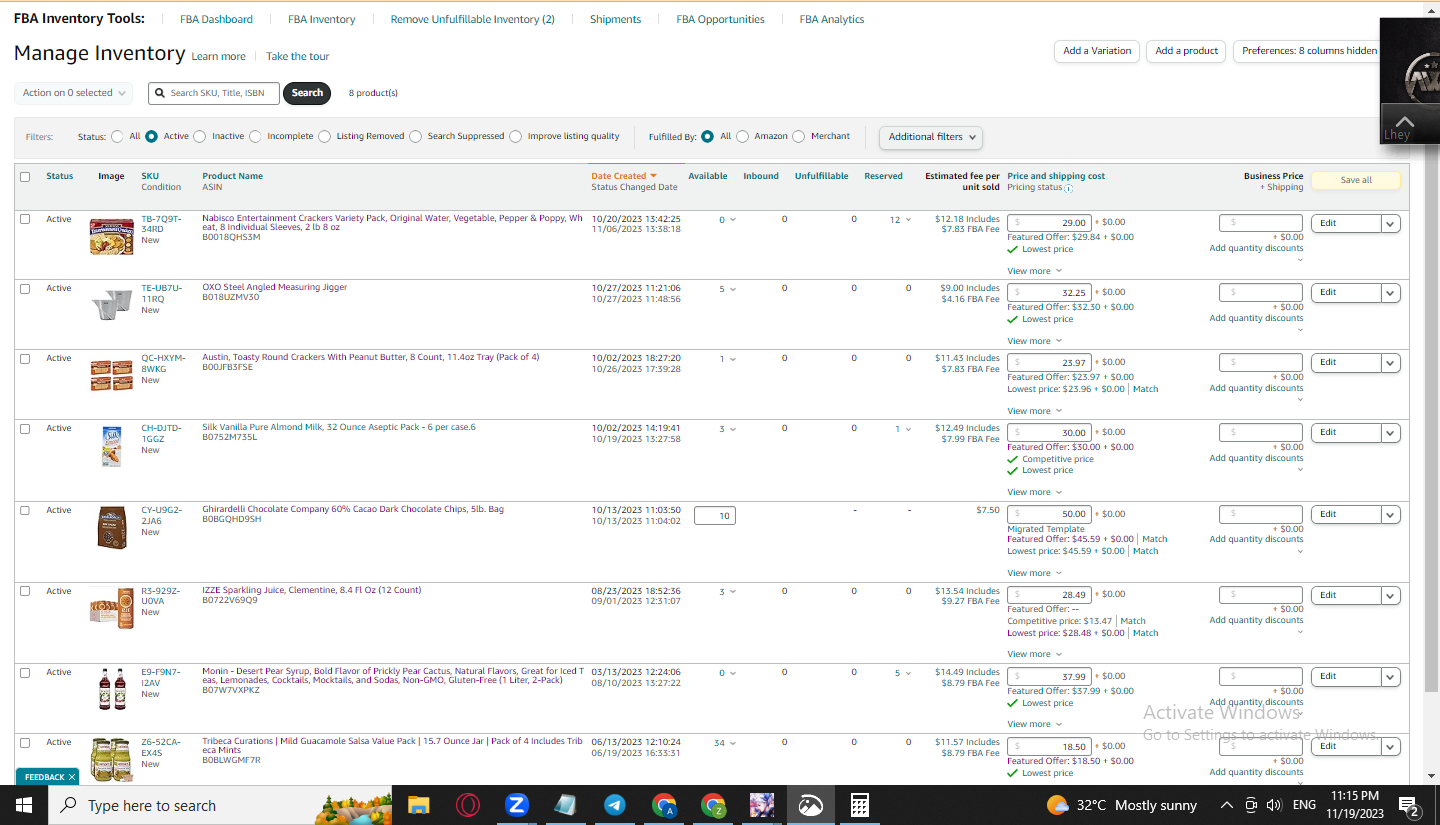Click the Add a product button
The image size is (1440, 825).
(x=1187, y=51)
